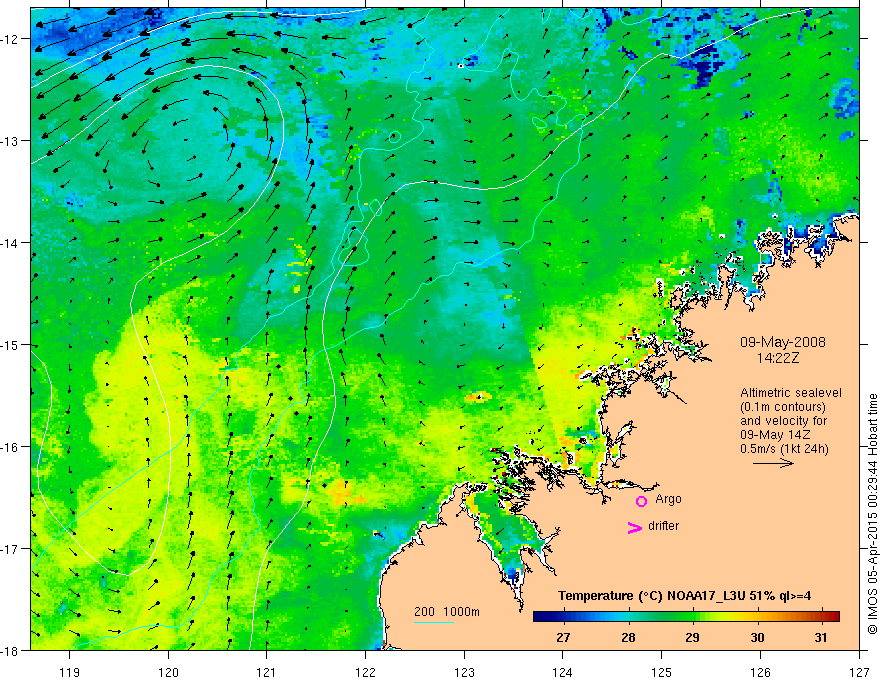
Task: Click latitude label -14
Action: pyautogui.click(x=11, y=243)
